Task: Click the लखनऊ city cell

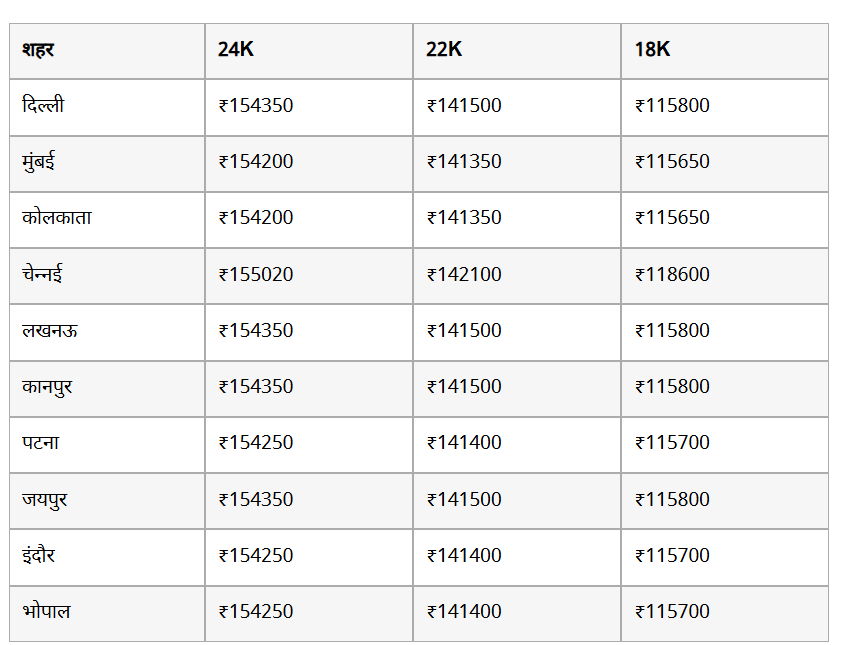Action: (50, 330)
